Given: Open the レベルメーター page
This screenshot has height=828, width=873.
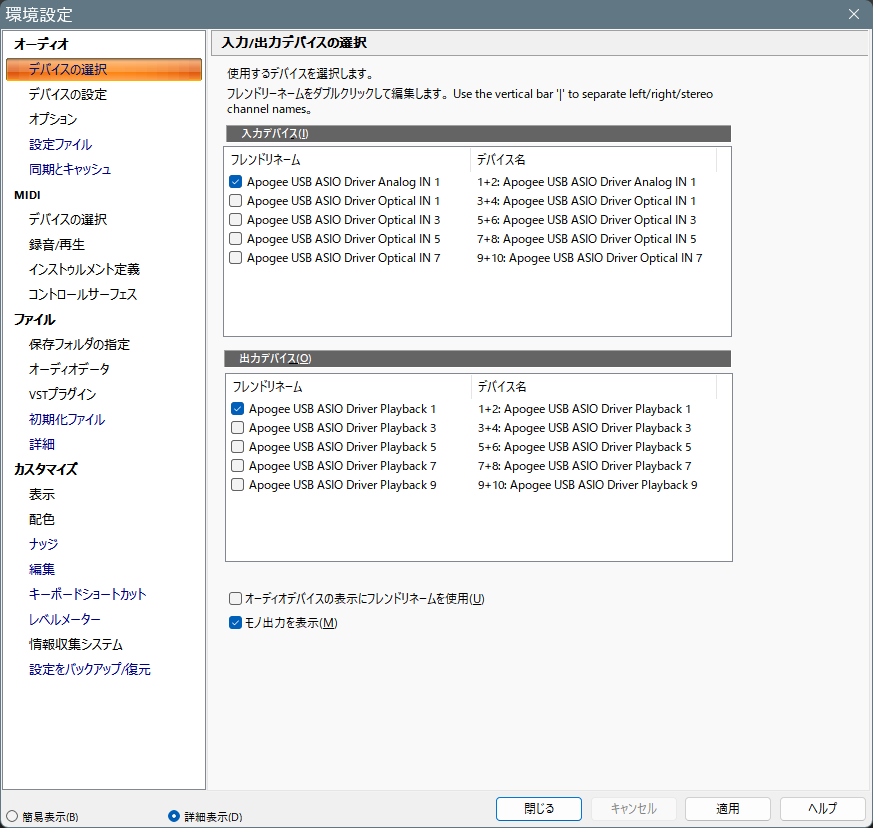Looking at the screenshot, I should (65, 619).
